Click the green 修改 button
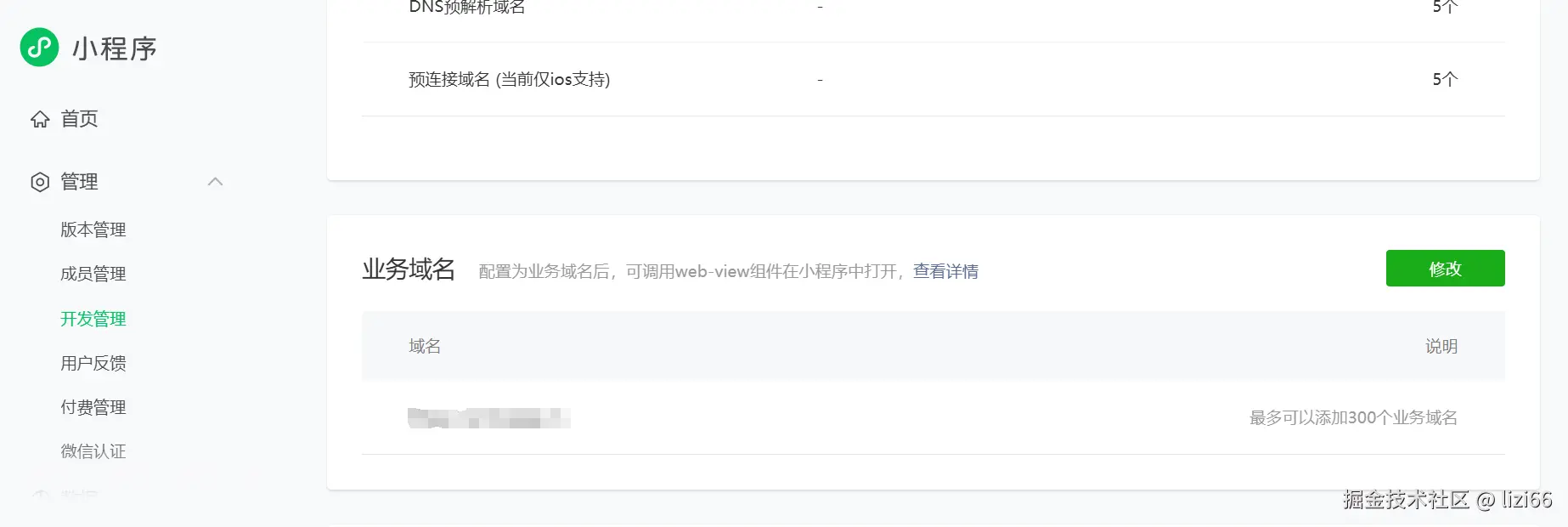Screen dimensions: 1568x527 pos(1445,268)
